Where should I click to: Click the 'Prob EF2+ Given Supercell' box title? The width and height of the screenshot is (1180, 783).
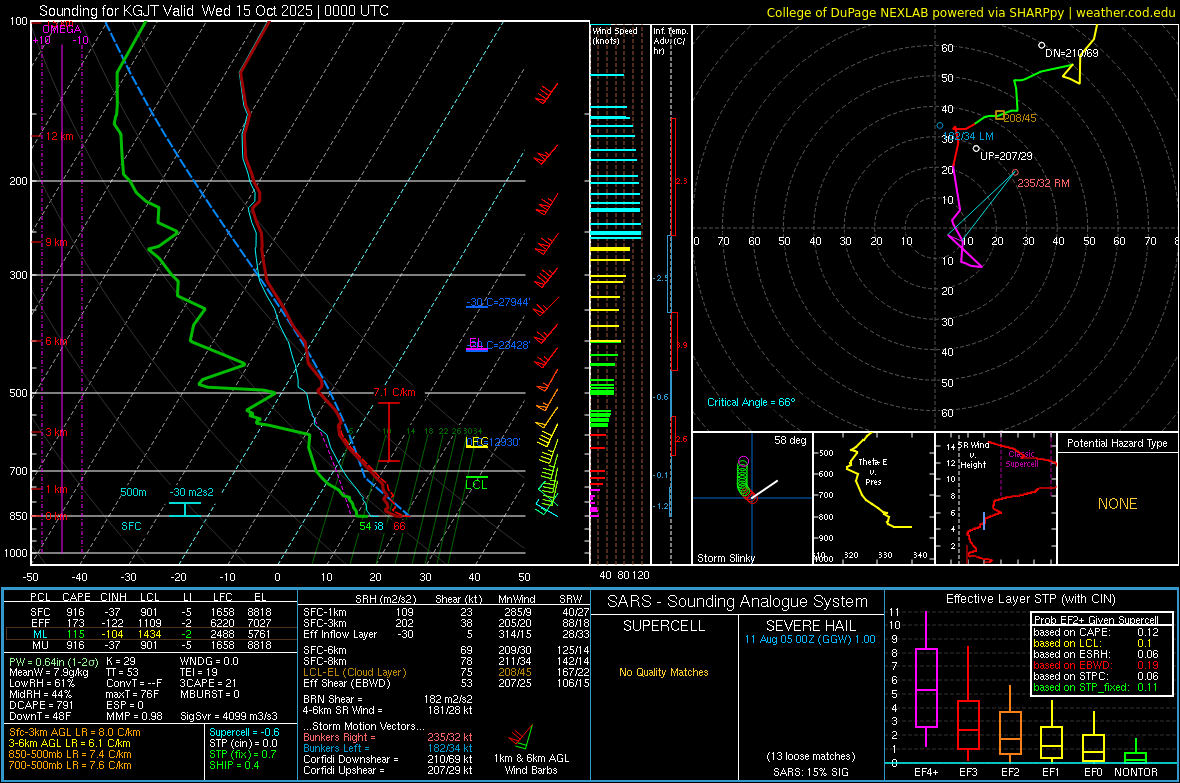click(x=1096, y=620)
